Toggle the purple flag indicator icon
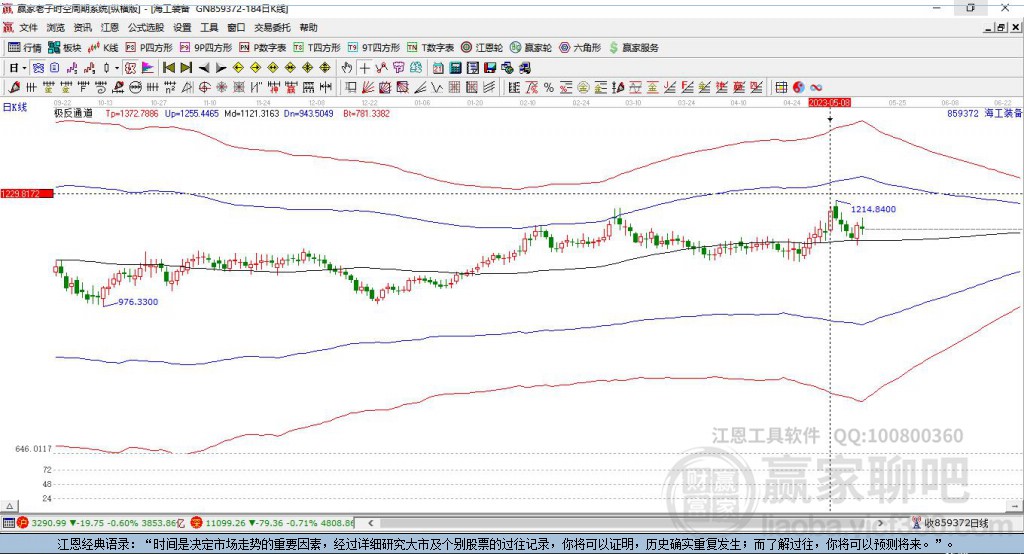Screen dimensions: 1024x554 (x=148, y=68)
